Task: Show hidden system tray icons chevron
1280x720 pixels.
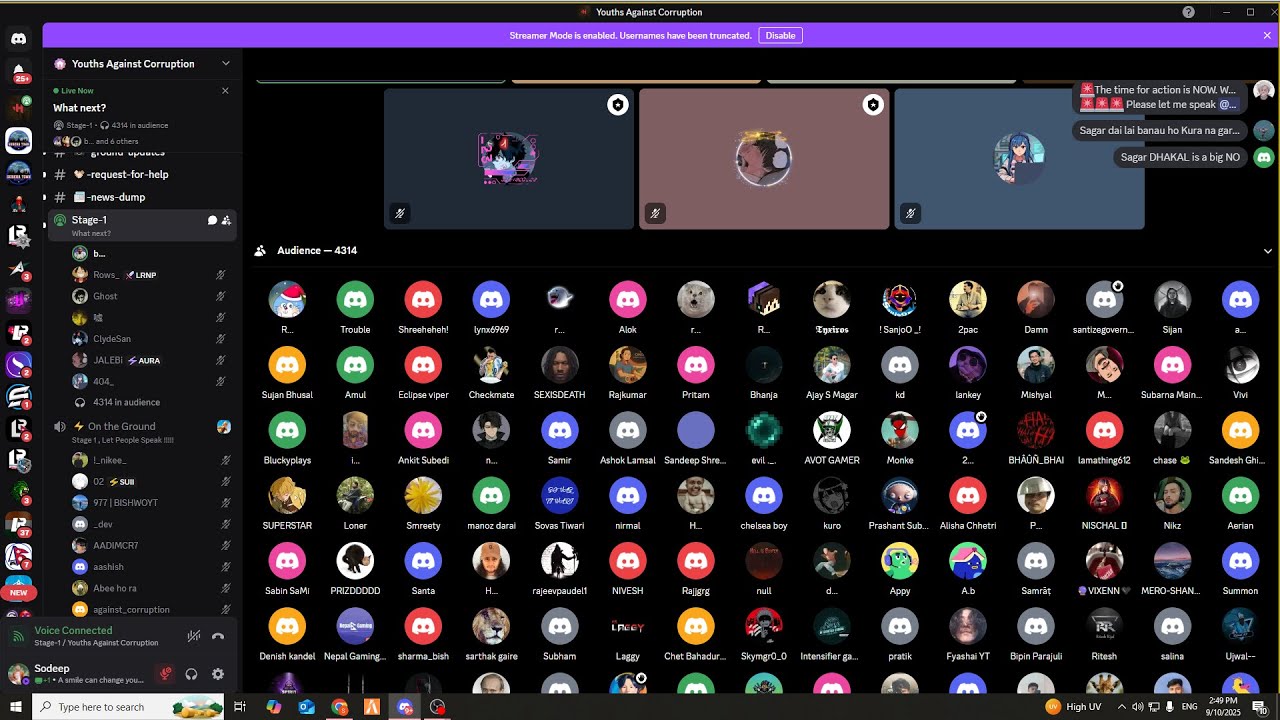Action: (x=1121, y=707)
